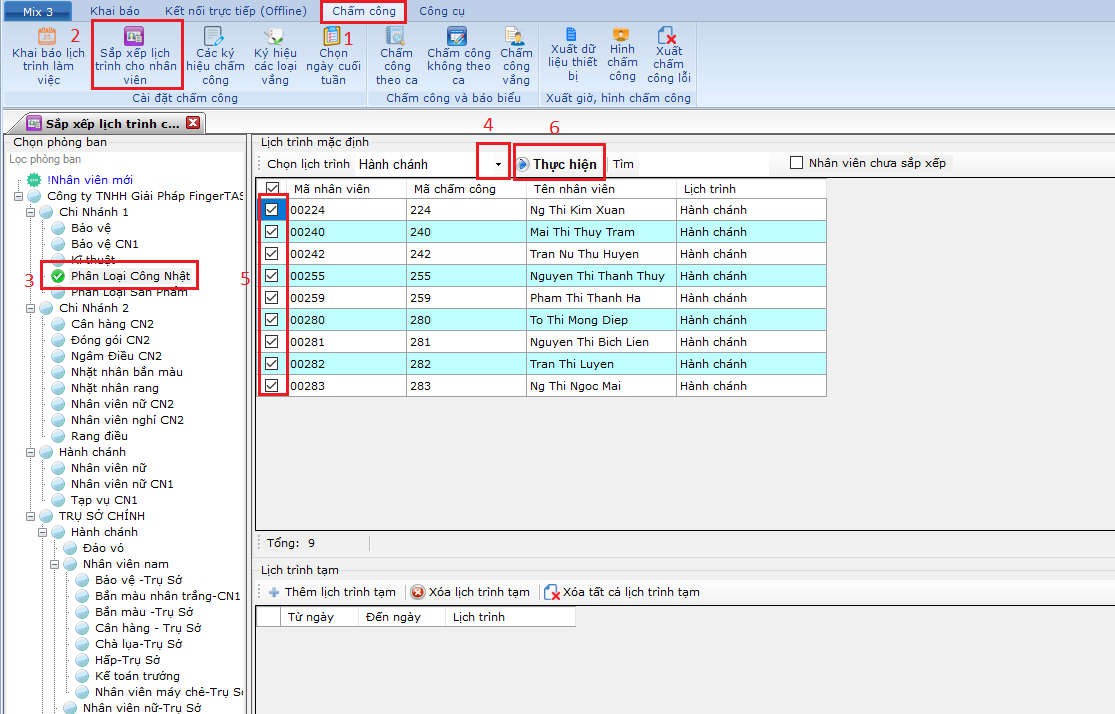The height and width of the screenshot is (714, 1115).
Task: Select Phân Loại Công Nhật department
Action: pos(130,276)
